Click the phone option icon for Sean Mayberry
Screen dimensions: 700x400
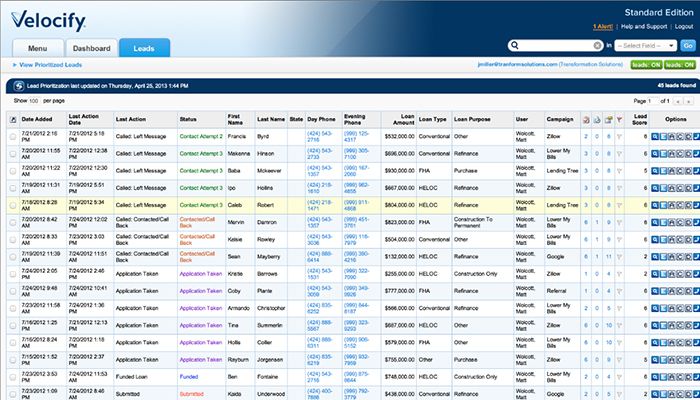tap(696, 257)
